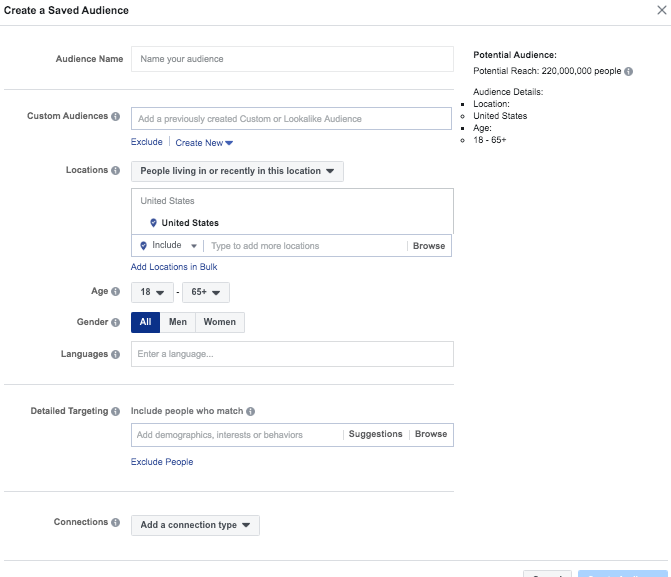Click the Exclude custom audience link

coord(147,142)
